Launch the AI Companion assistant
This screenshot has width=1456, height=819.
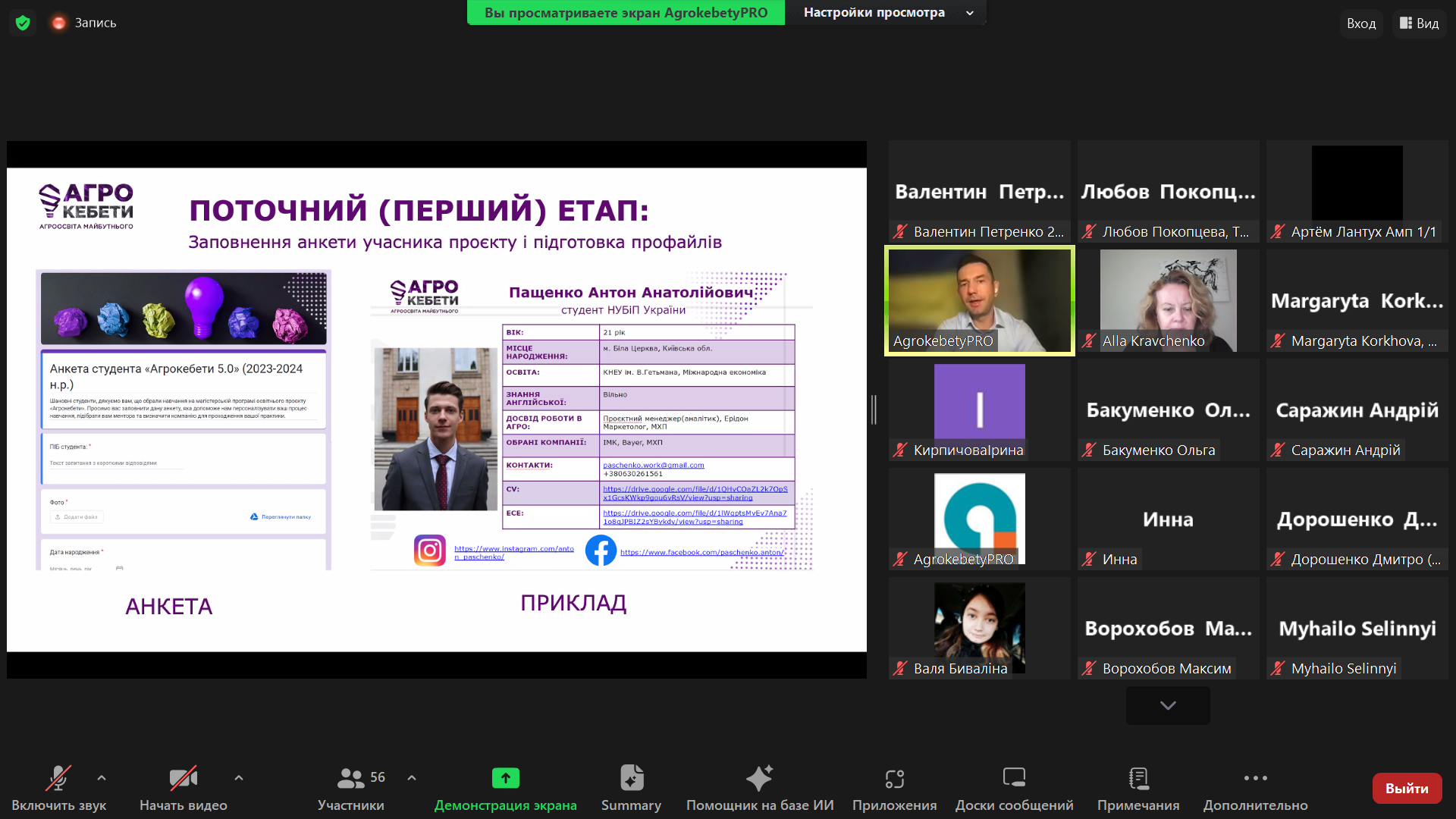tap(759, 778)
